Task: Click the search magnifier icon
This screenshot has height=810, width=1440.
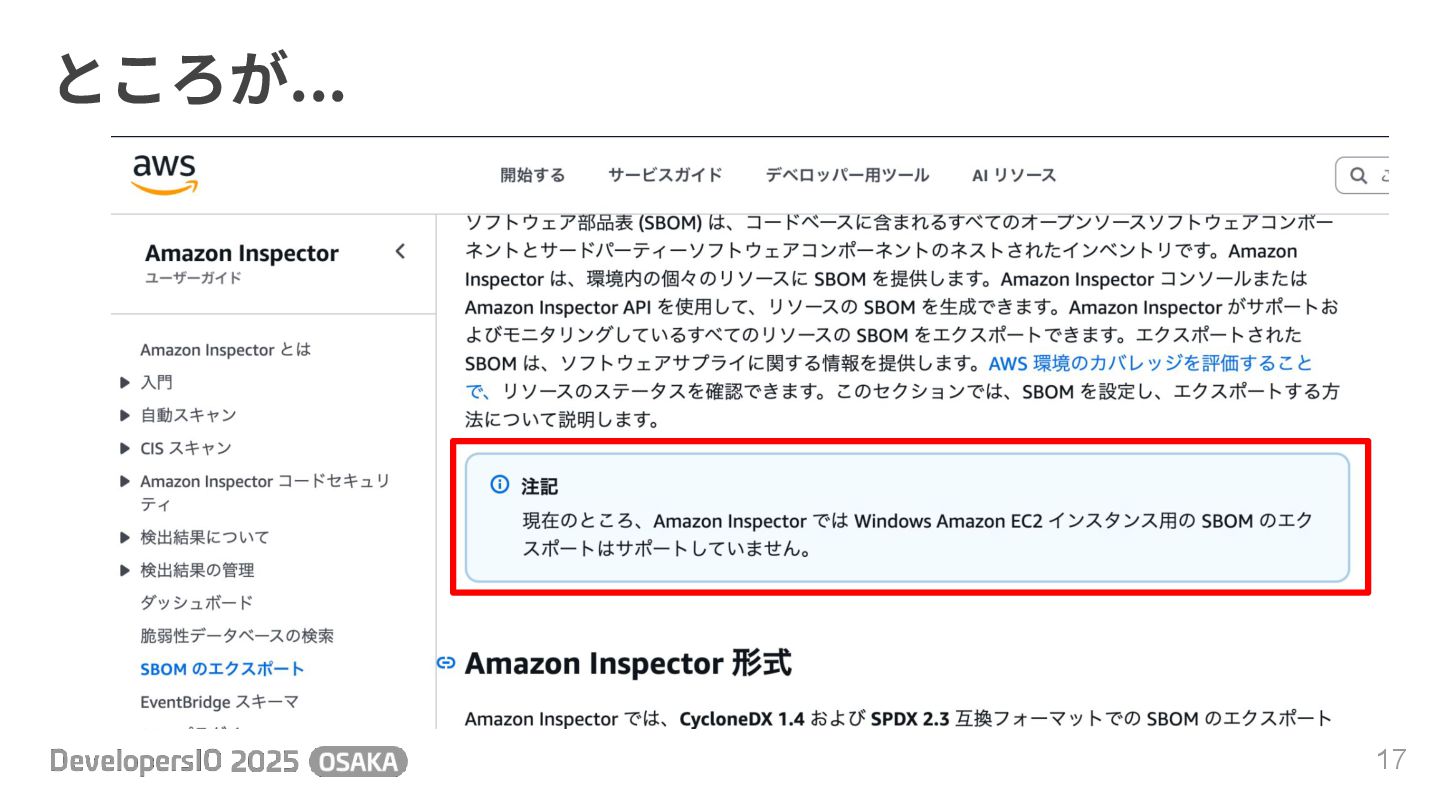Action: point(1358,176)
